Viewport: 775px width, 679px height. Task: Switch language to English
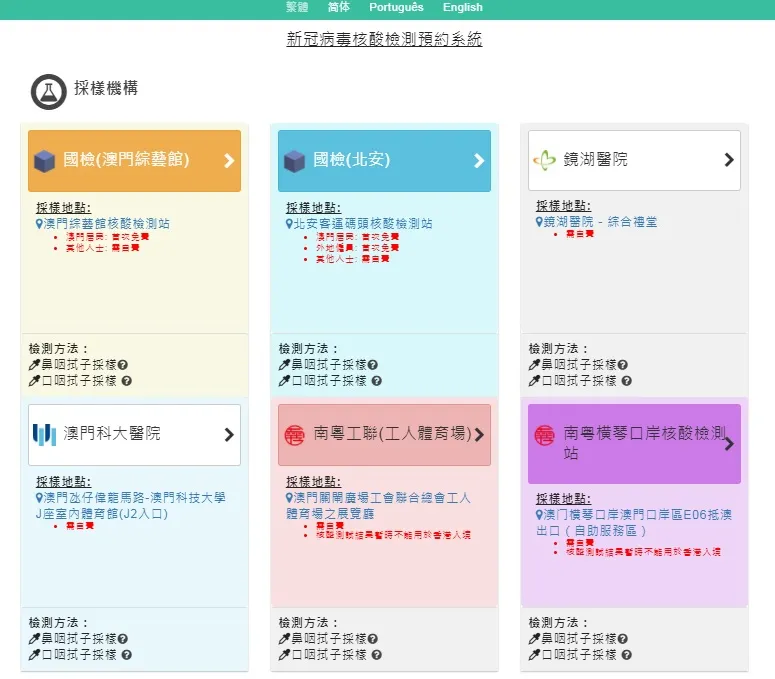point(463,7)
